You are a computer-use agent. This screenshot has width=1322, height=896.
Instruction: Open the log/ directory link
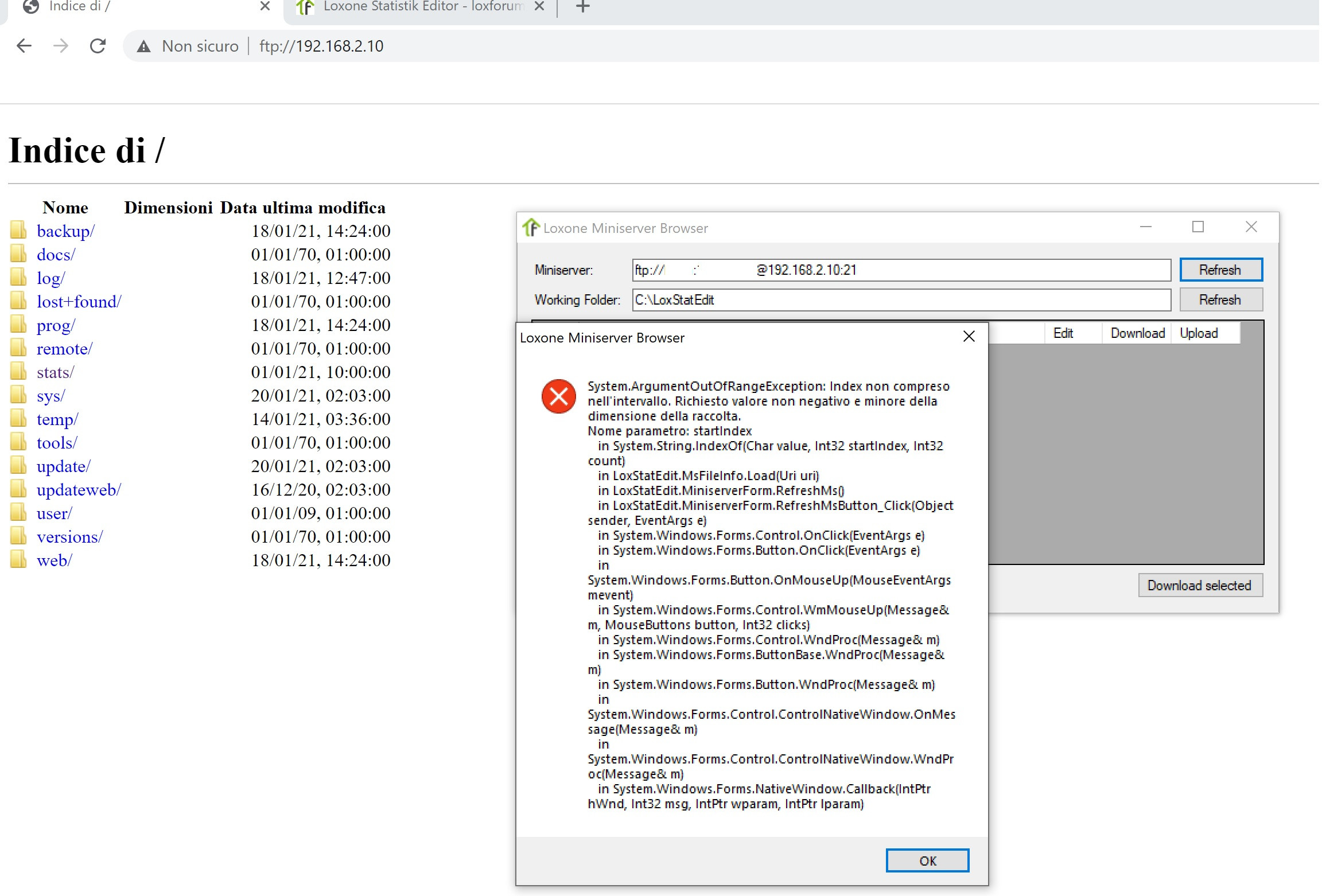(x=51, y=278)
